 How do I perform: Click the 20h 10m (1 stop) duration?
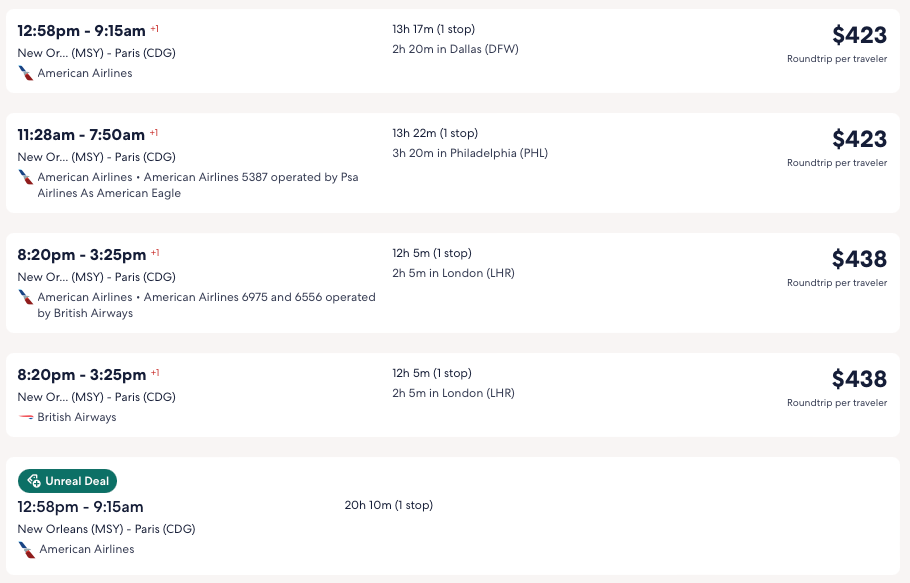click(x=389, y=505)
